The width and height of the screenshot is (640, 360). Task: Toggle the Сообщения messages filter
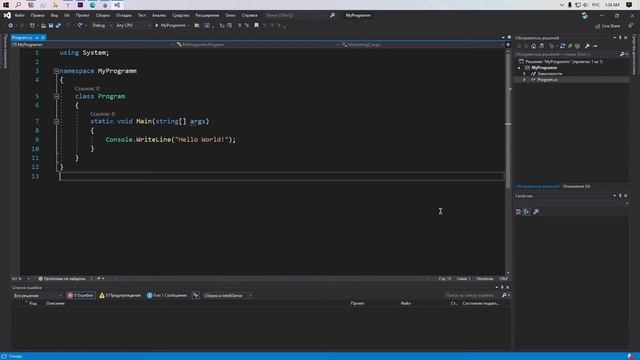167,296
